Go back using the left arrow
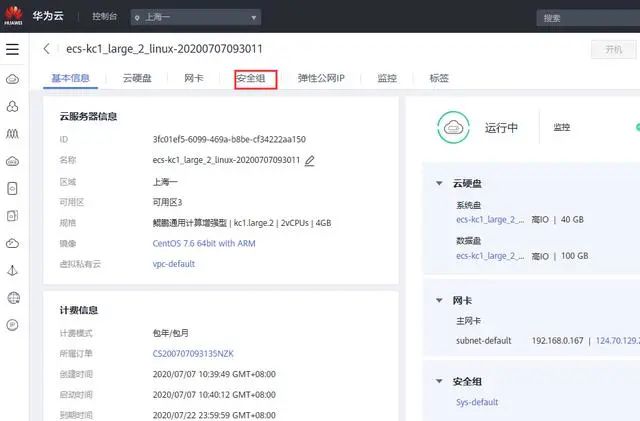This screenshot has width=640, height=421. [47, 49]
